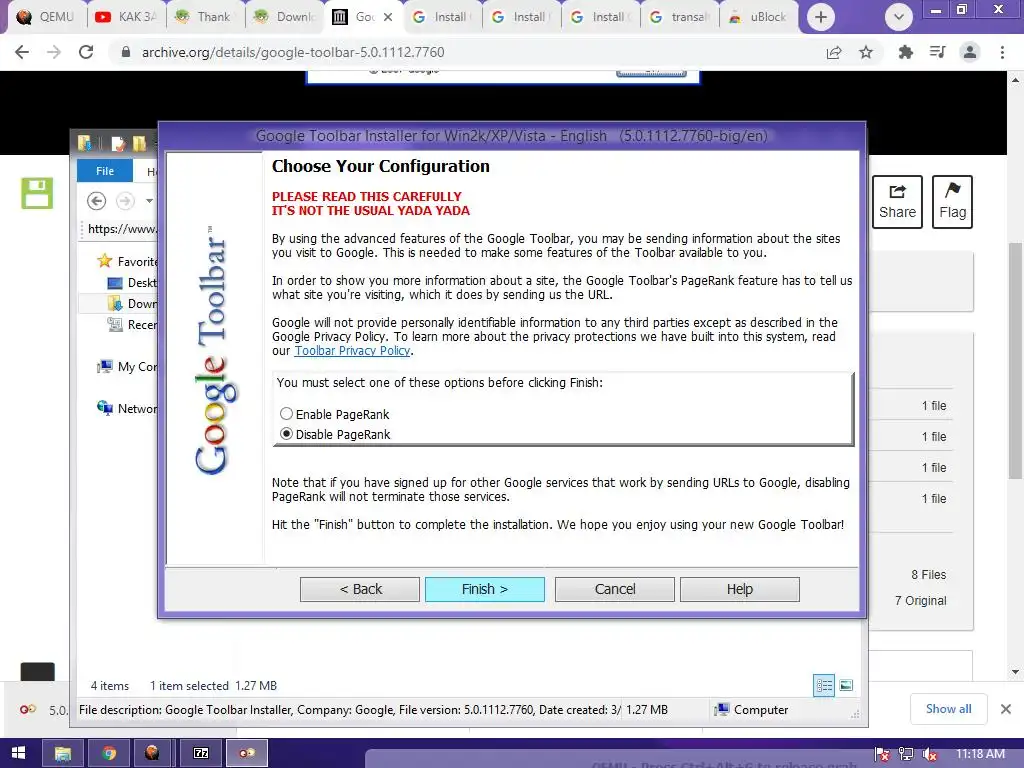Click the 11:18 AM taskbar clock
The height and width of the screenshot is (768, 1024).
(x=980, y=754)
